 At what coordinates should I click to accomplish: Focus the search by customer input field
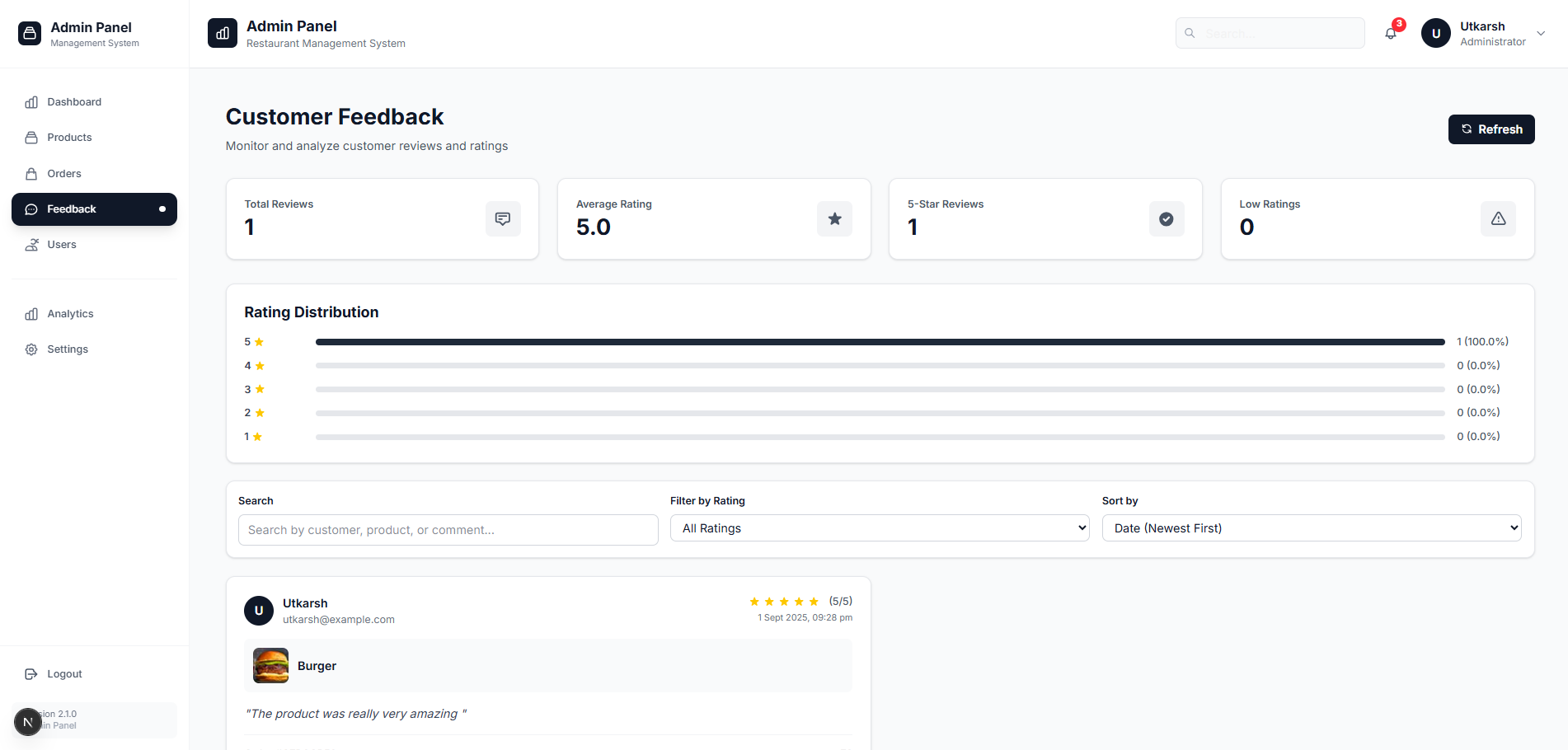coord(448,530)
